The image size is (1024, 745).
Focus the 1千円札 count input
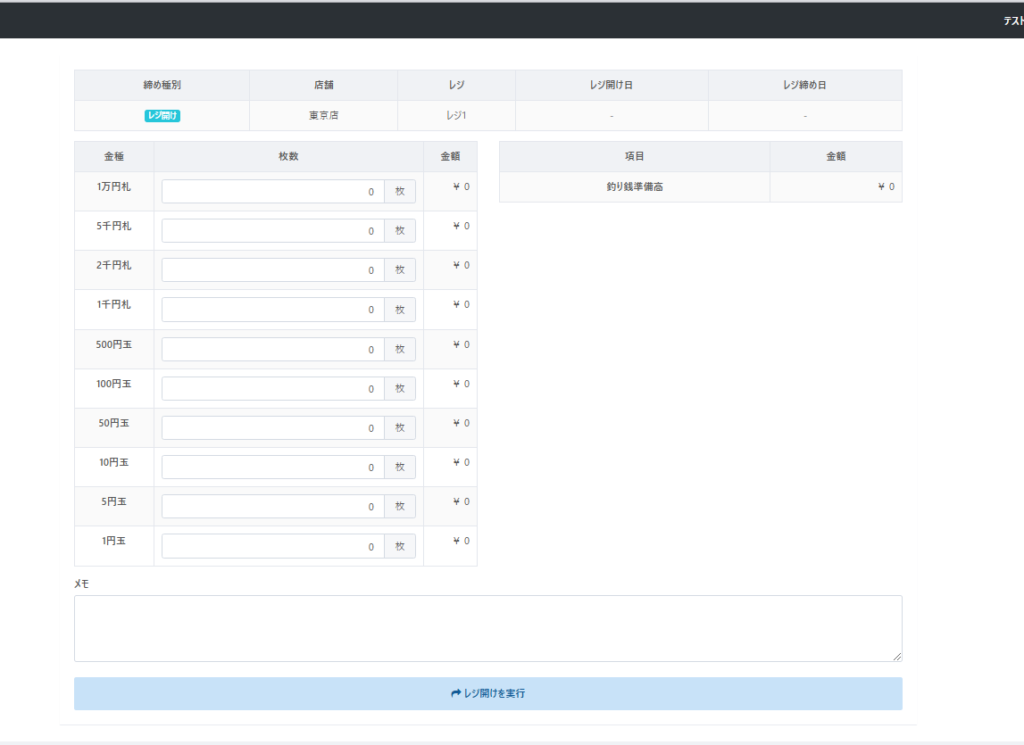273,309
